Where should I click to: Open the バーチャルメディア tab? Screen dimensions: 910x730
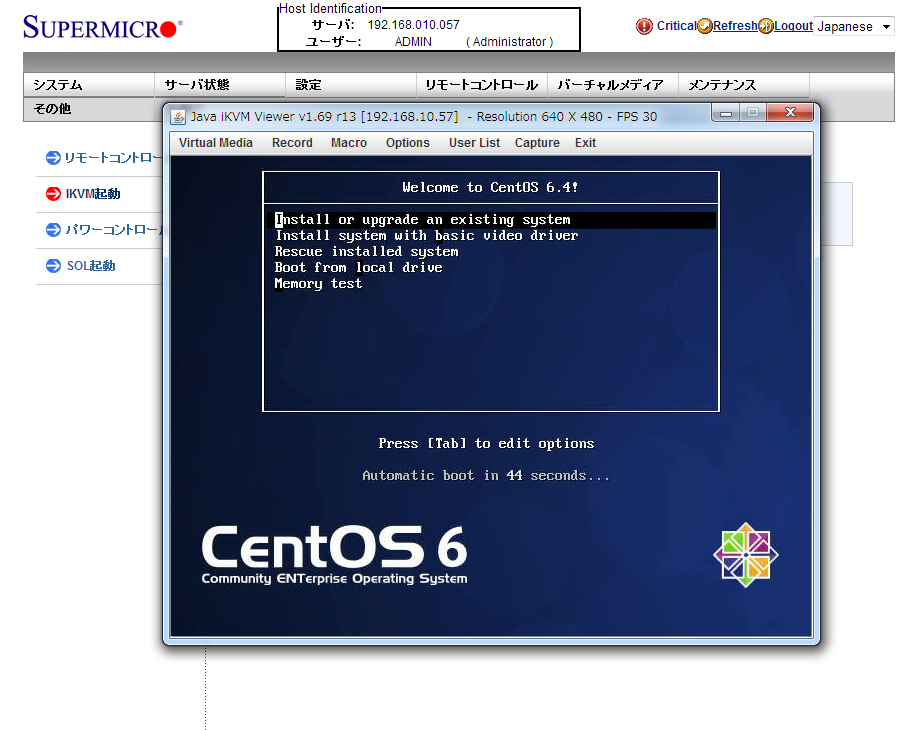(613, 85)
